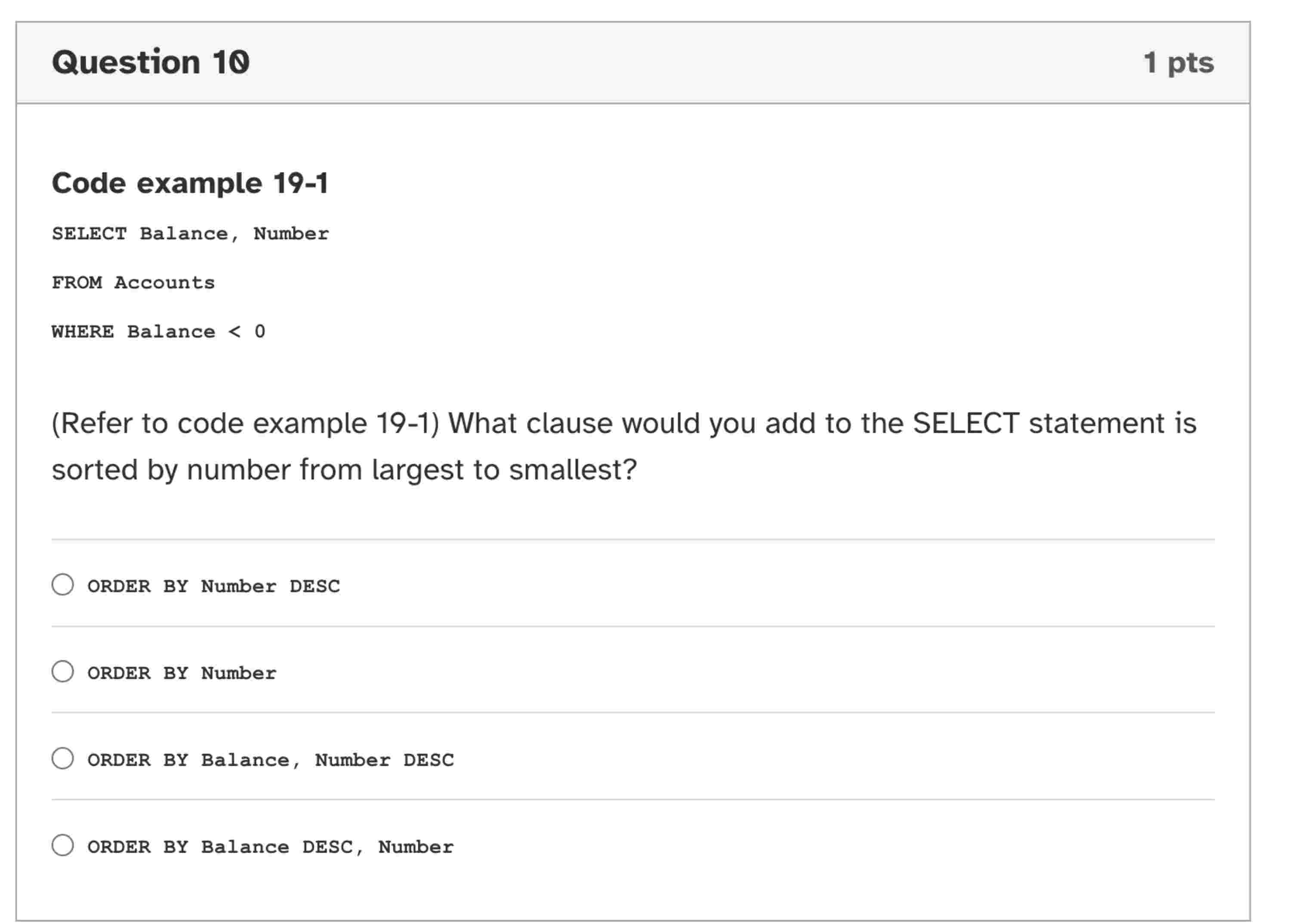
Task: Click the WHERE Balance < 0 code line
Action: 159,331
